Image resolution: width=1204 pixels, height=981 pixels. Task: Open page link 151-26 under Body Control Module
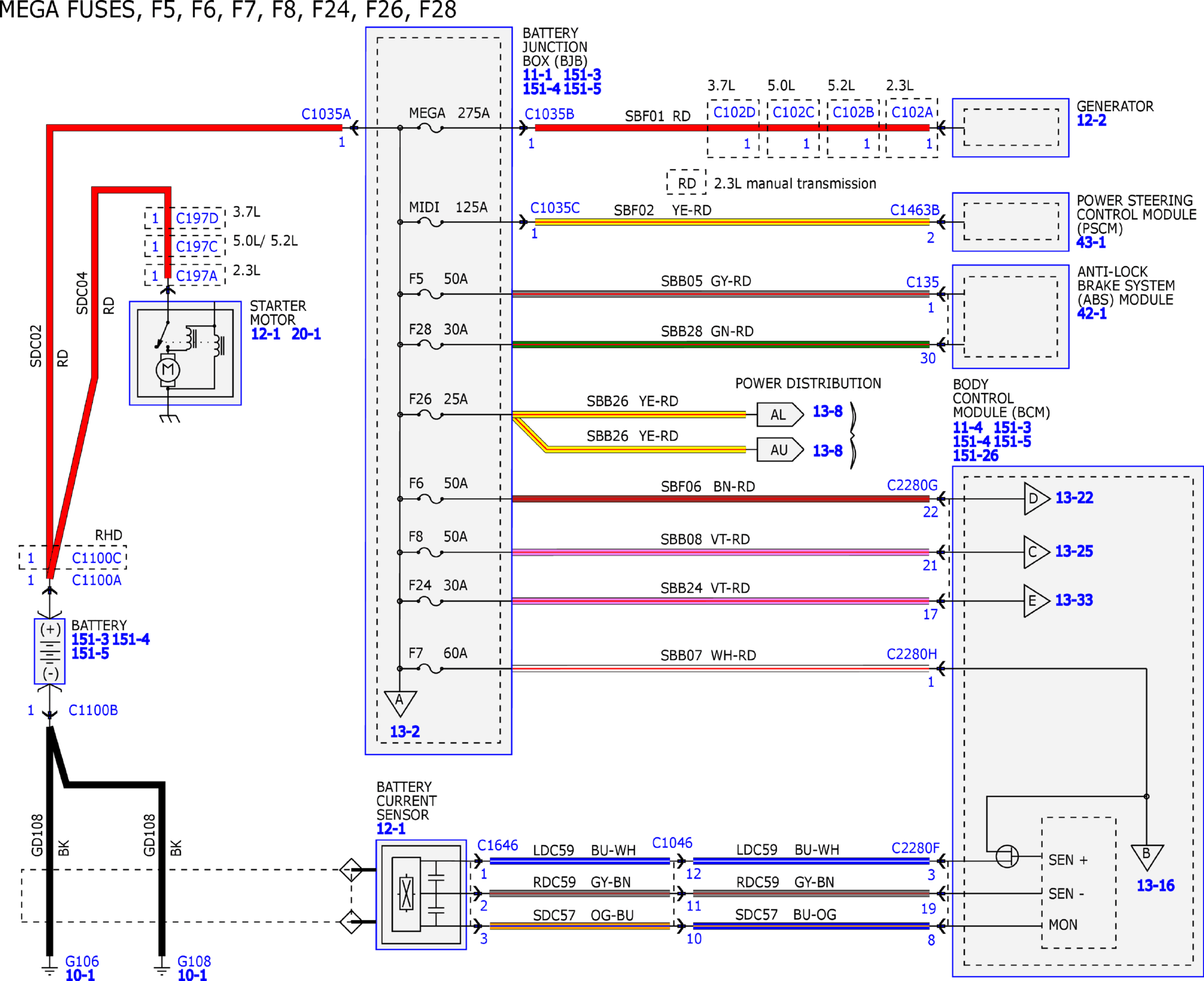pos(976,456)
